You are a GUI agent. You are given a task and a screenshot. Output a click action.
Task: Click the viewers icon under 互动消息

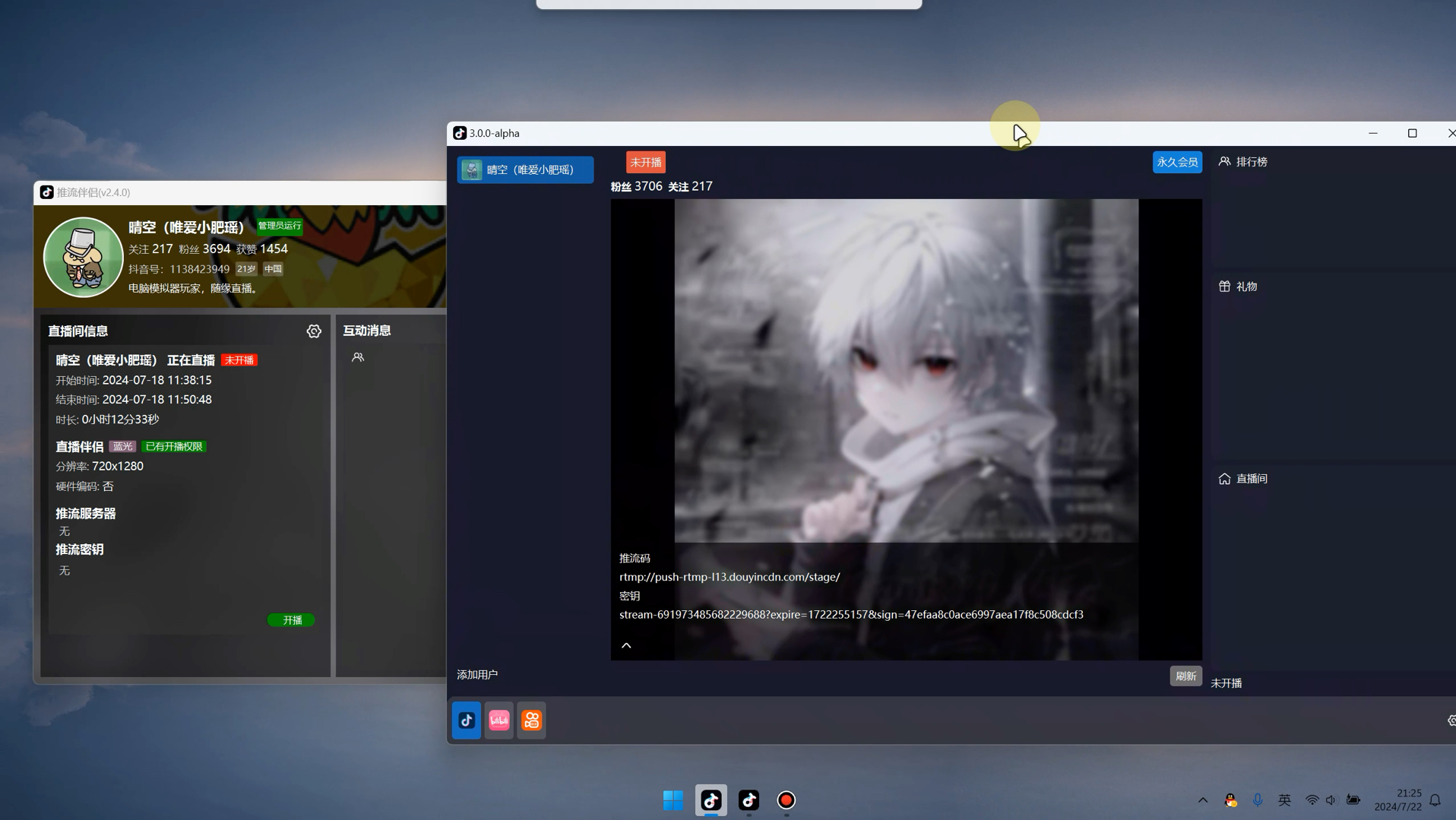[358, 357]
